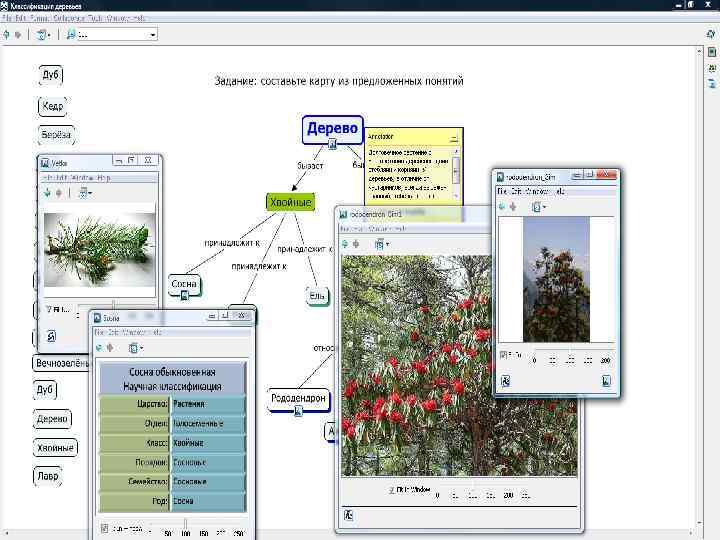Select the Кедр concept at top left
The width and height of the screenshot is (720, 540).
52,106
